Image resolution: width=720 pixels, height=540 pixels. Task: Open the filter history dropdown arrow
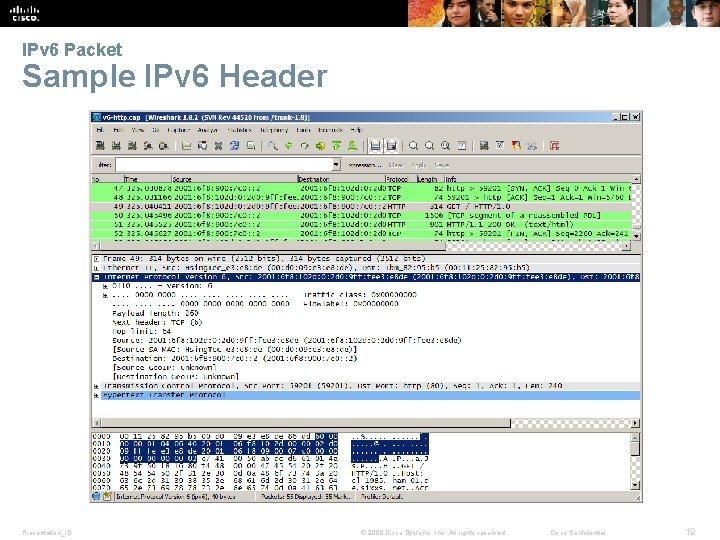coord(337,164)
